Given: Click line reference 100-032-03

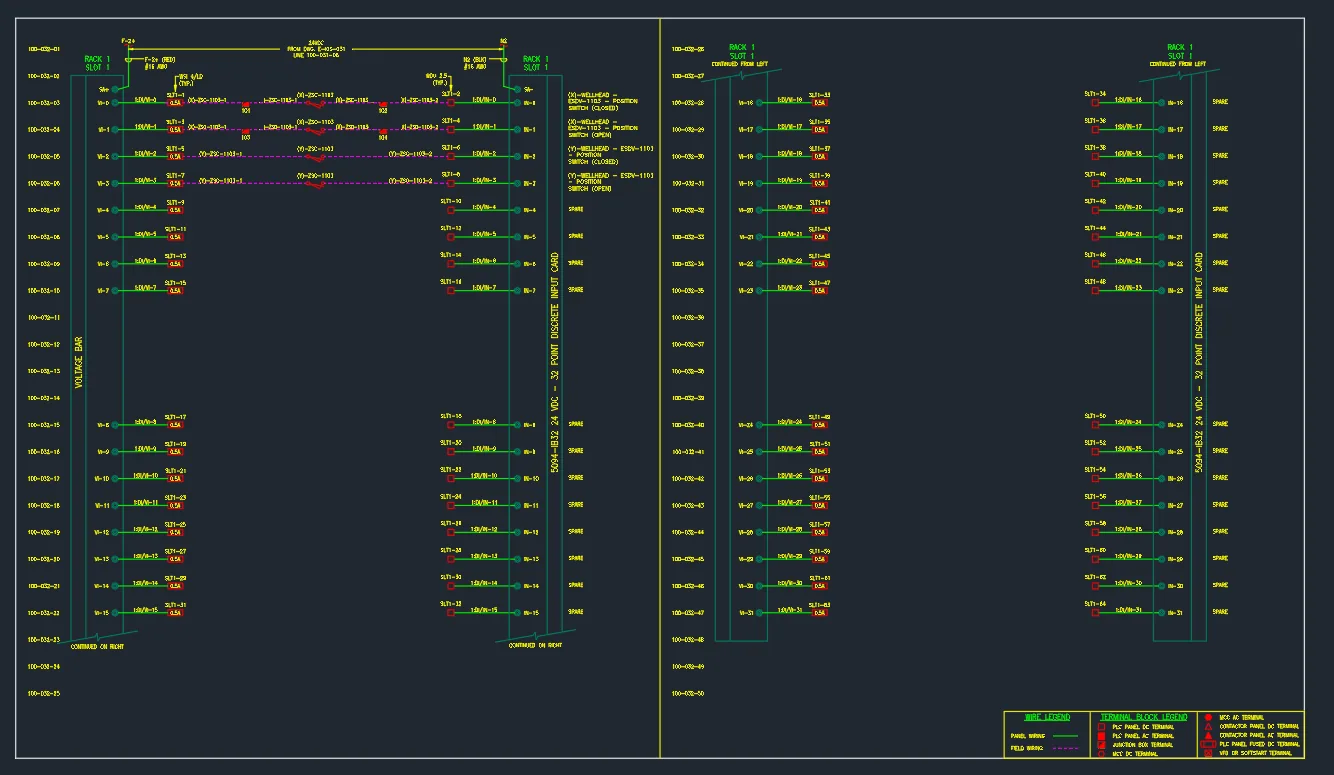Looking at the screenshot, I should [44, 103].
